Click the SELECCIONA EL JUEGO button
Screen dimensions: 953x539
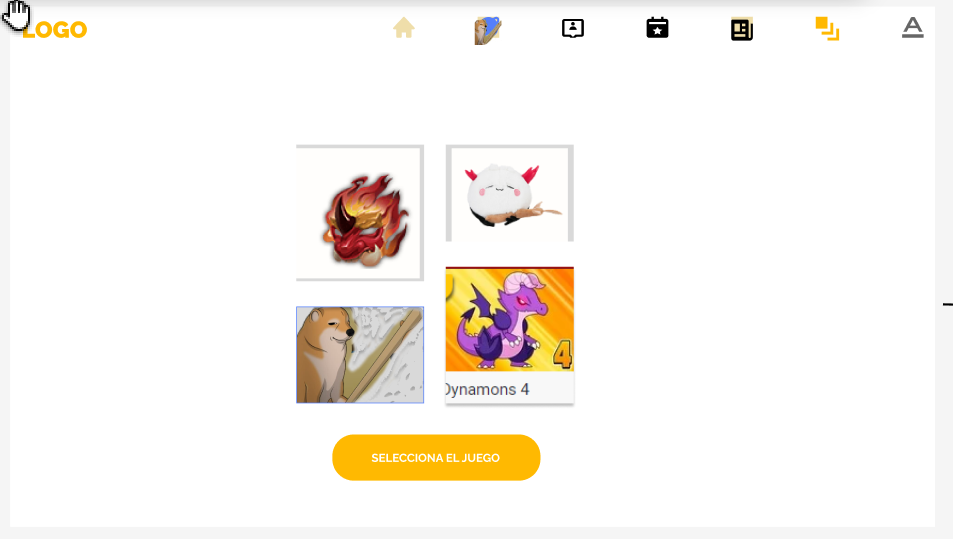coord(436,458)
